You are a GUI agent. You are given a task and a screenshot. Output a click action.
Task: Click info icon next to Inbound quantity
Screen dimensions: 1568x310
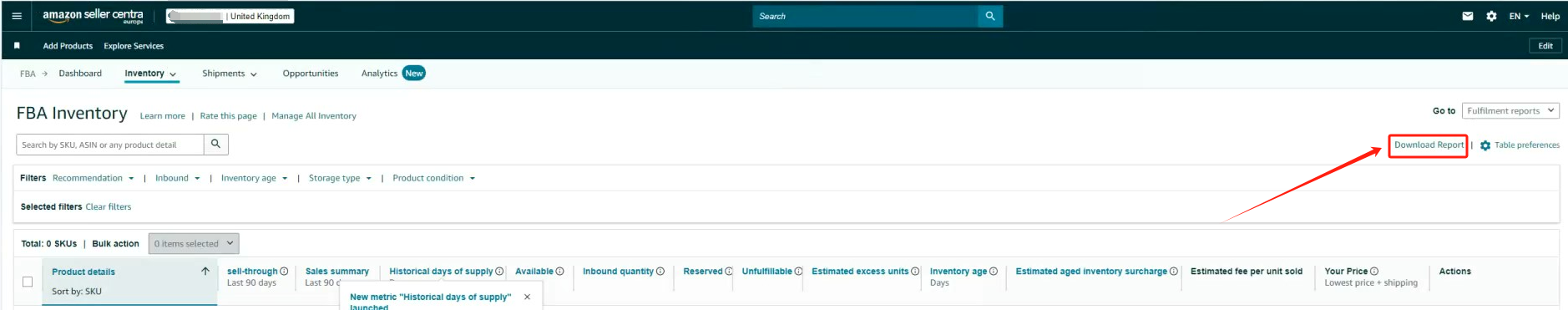pyautogui.click(x=660, y=272)
